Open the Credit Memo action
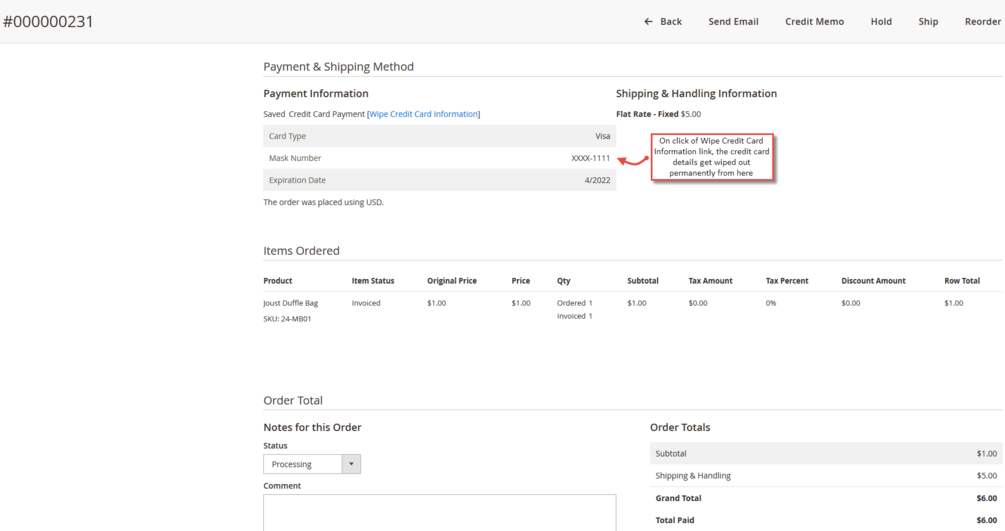Viewport: 1005px width, 531px height. coord(814,22)
